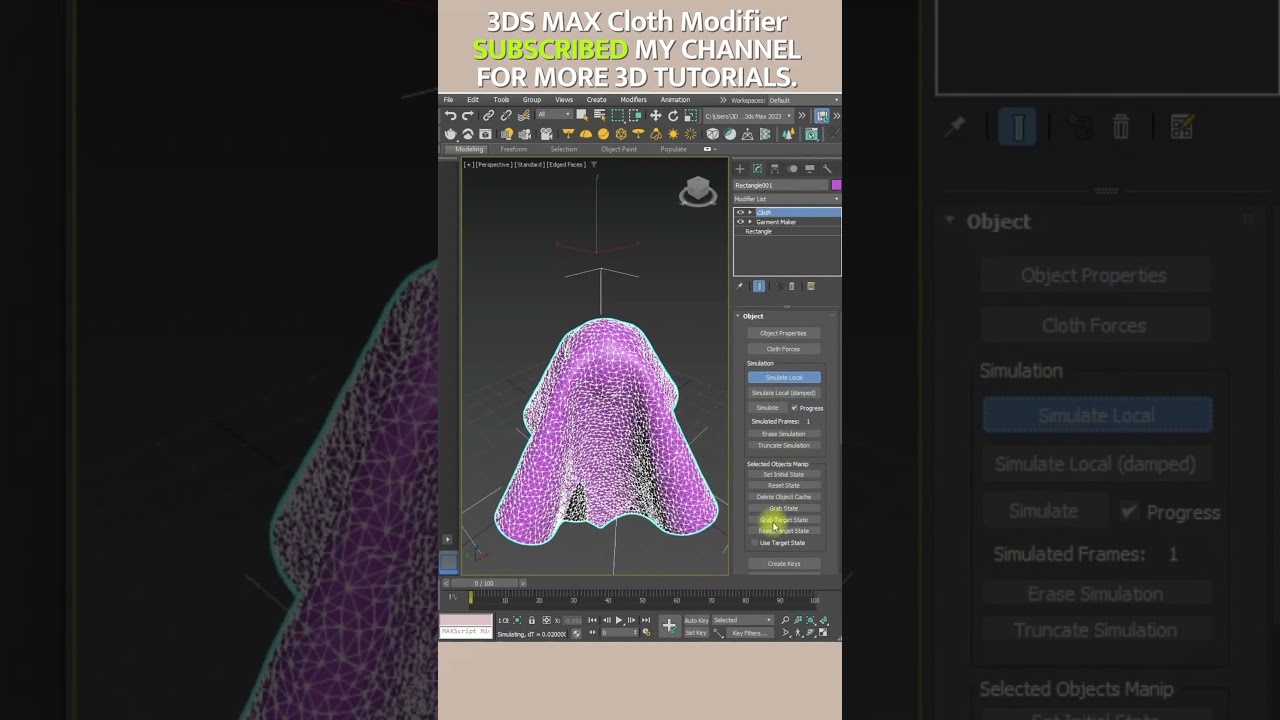Screen dimensions: 1280x720
Task: Click the Rectangular Selection Region icon
Action: click(x=618, y=116)
